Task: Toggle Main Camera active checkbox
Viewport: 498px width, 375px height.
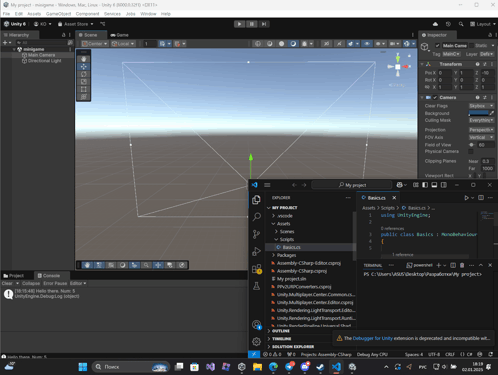Action: click(437, 46)
